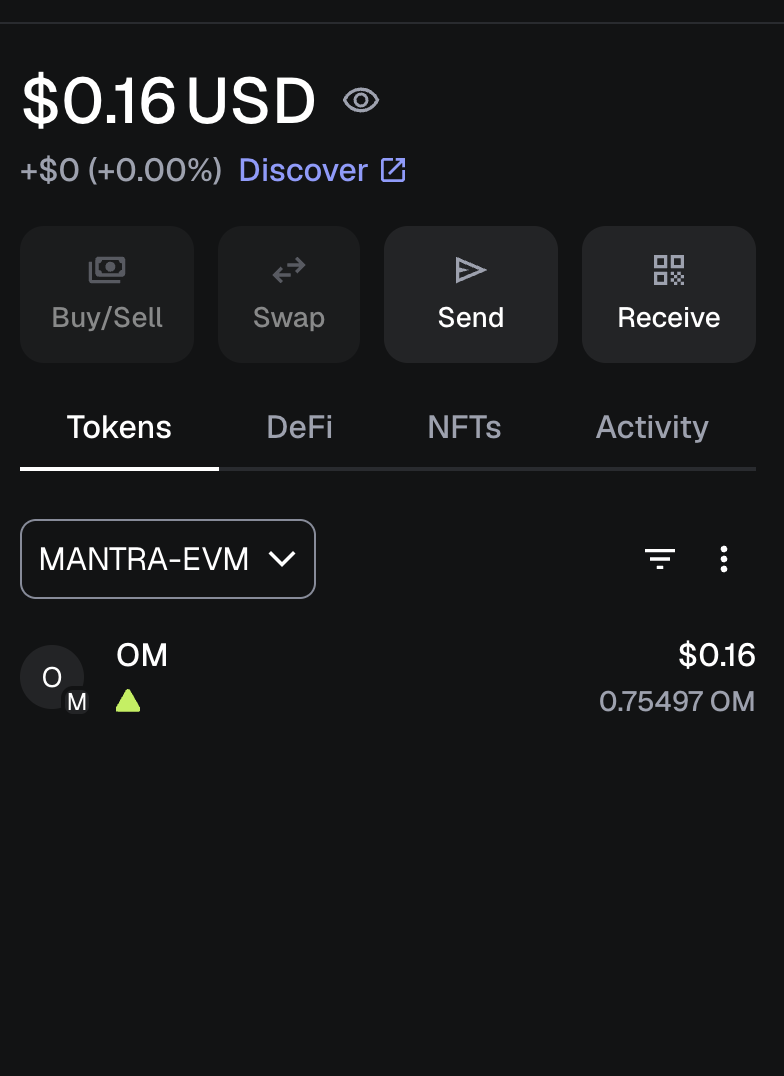View the Activity tab
Image resolution: width=784 pixels, height=1076 pixels.
(x=652, y=428)
